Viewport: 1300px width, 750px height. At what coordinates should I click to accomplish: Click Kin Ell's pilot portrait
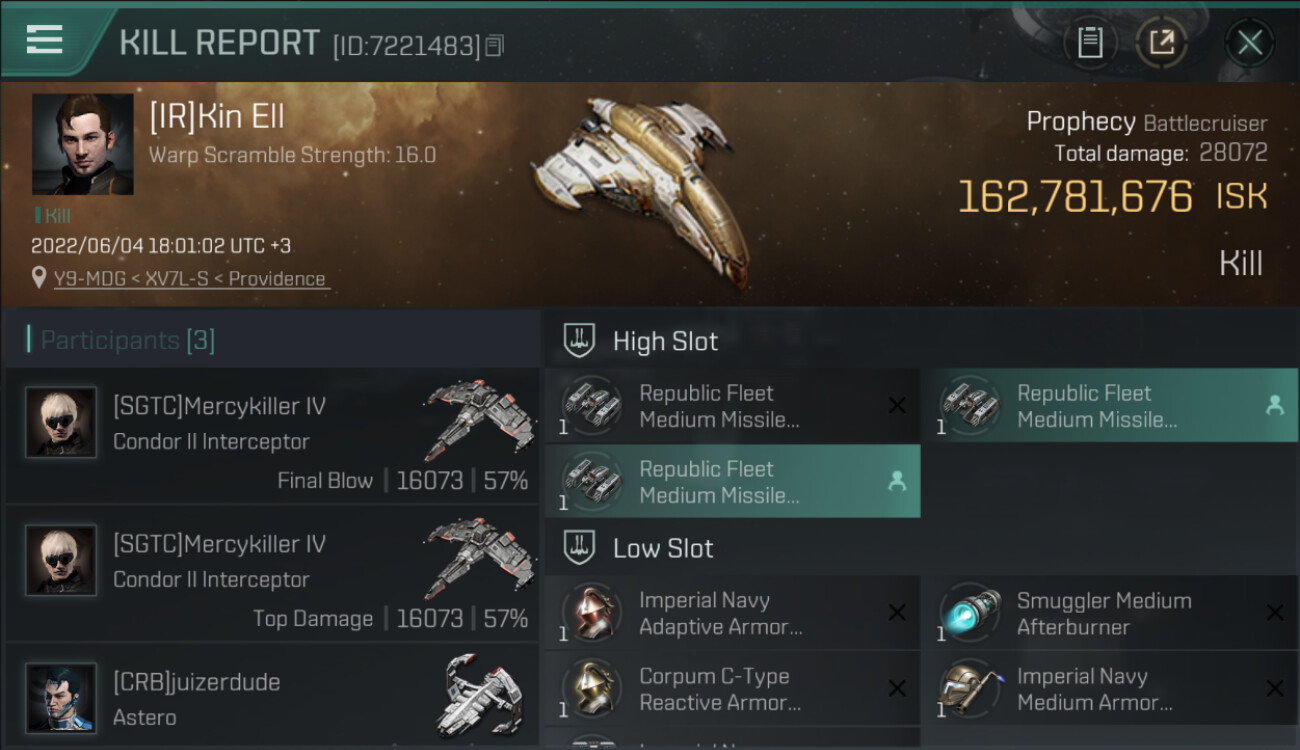(x=82, y=144)
